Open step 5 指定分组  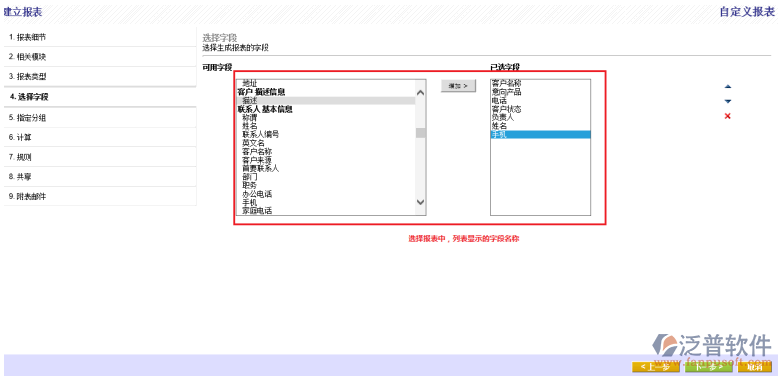tap(100, 118)
